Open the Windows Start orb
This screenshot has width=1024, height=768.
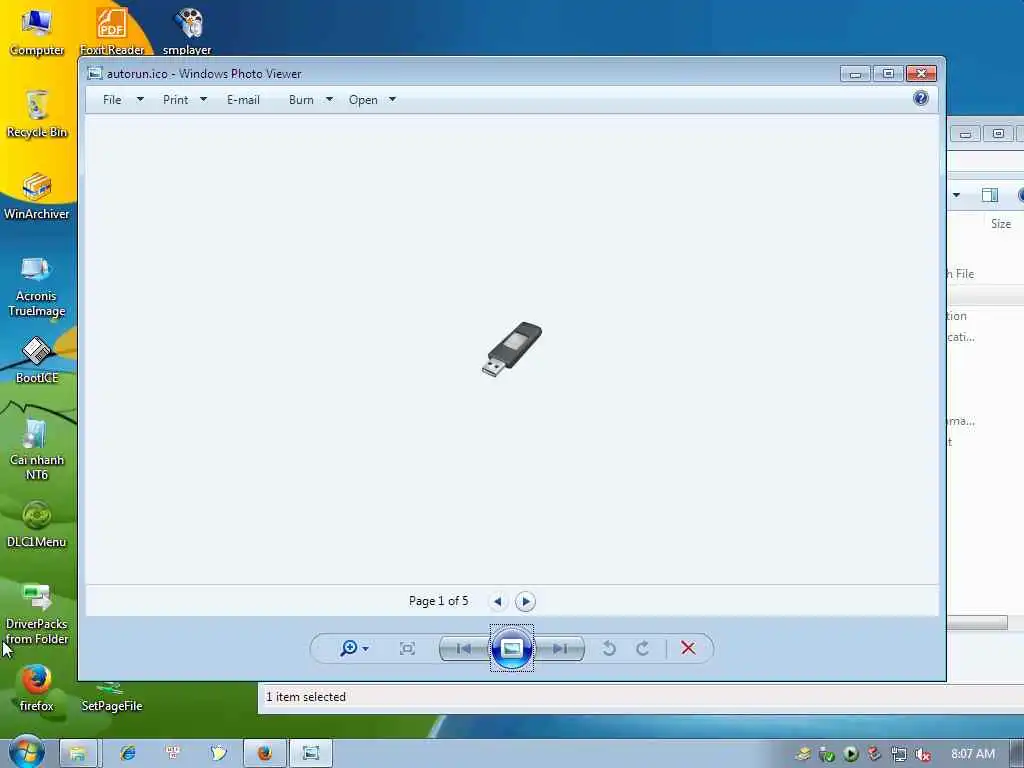tap(27, 752)
